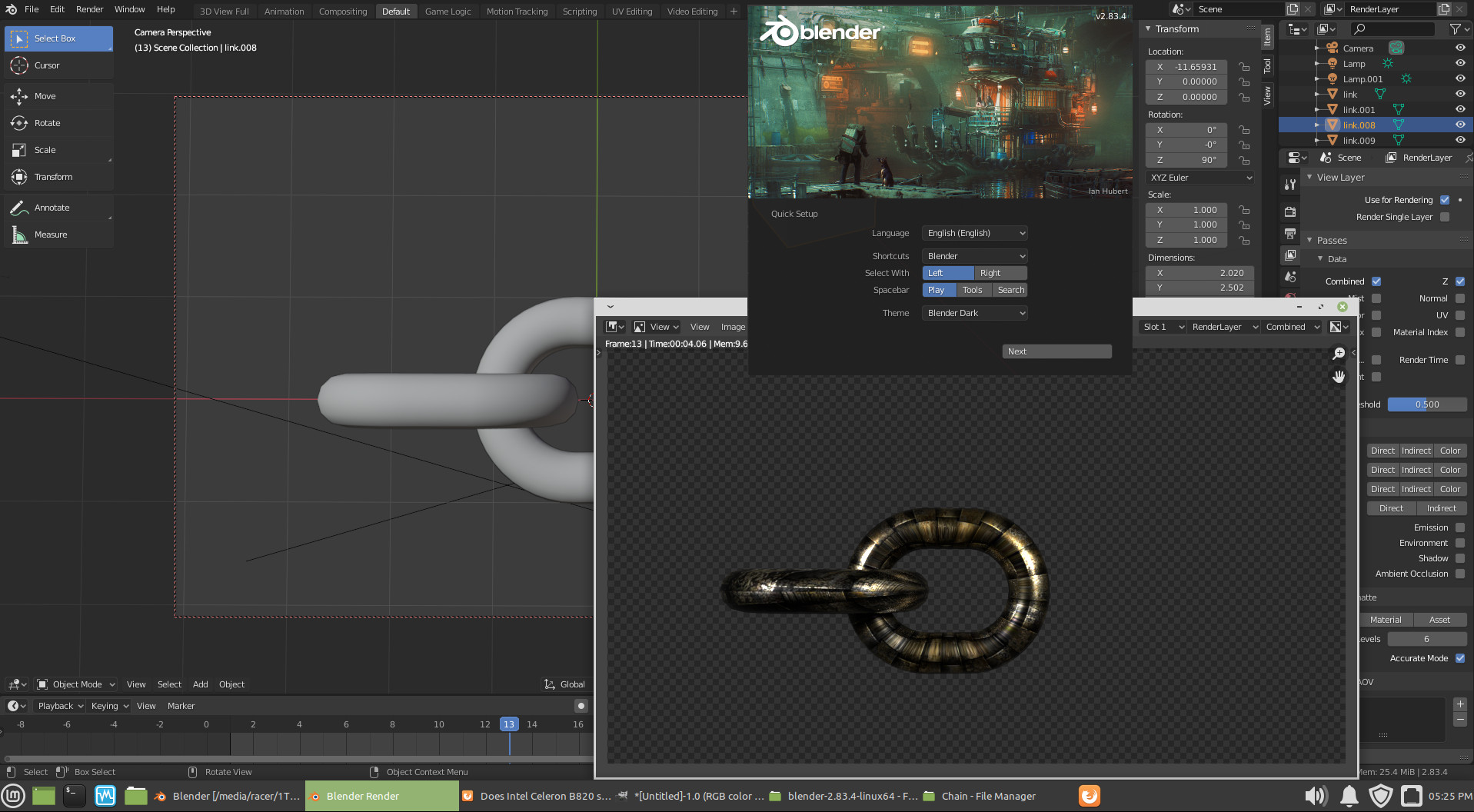Image resolution: width=1474 pixels, height=812 pixels.
Task: Activate the Annotate tool
Action: [58, 208]
